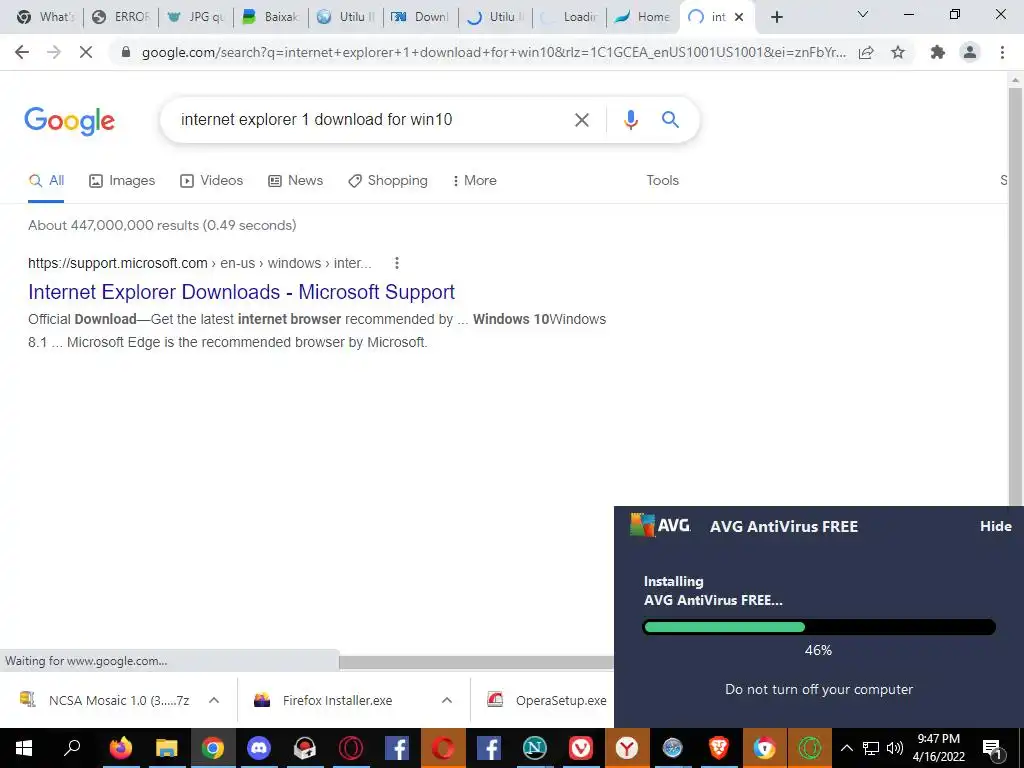Click the volume speaker tray icon
Image resolution: width=1024 pixels, height=768 pixels.
[895, 748]
